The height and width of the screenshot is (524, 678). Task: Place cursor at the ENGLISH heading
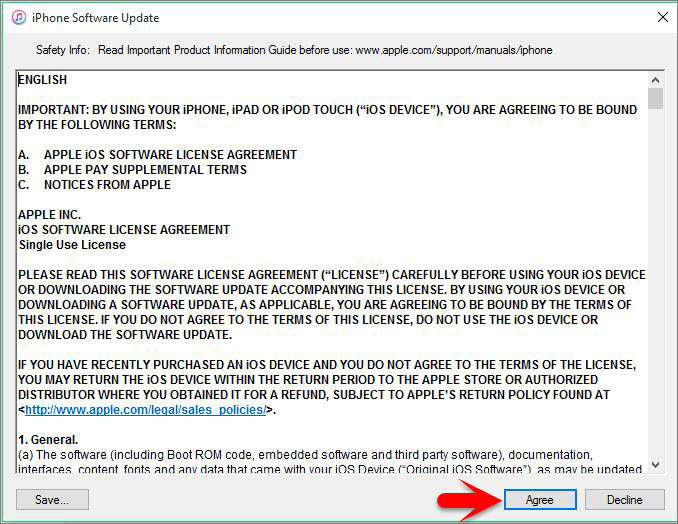click(43, 80)
